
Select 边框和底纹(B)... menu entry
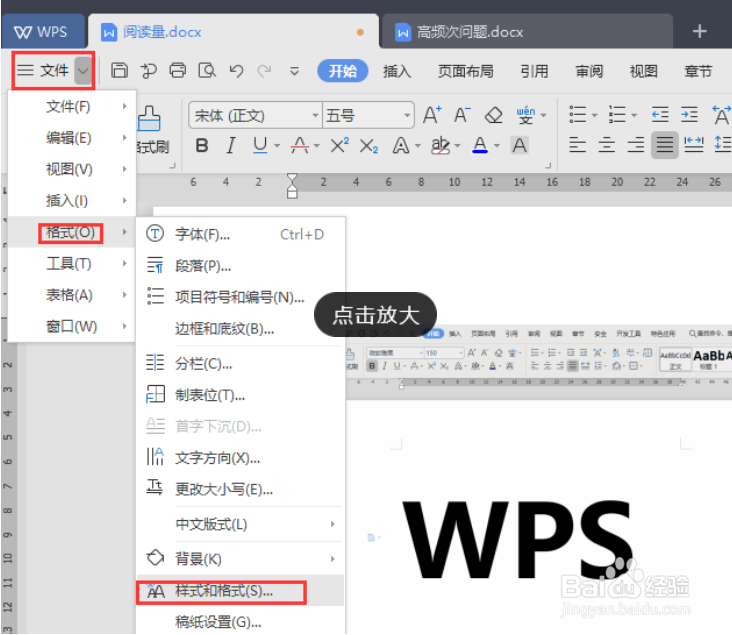pos(241,329)
